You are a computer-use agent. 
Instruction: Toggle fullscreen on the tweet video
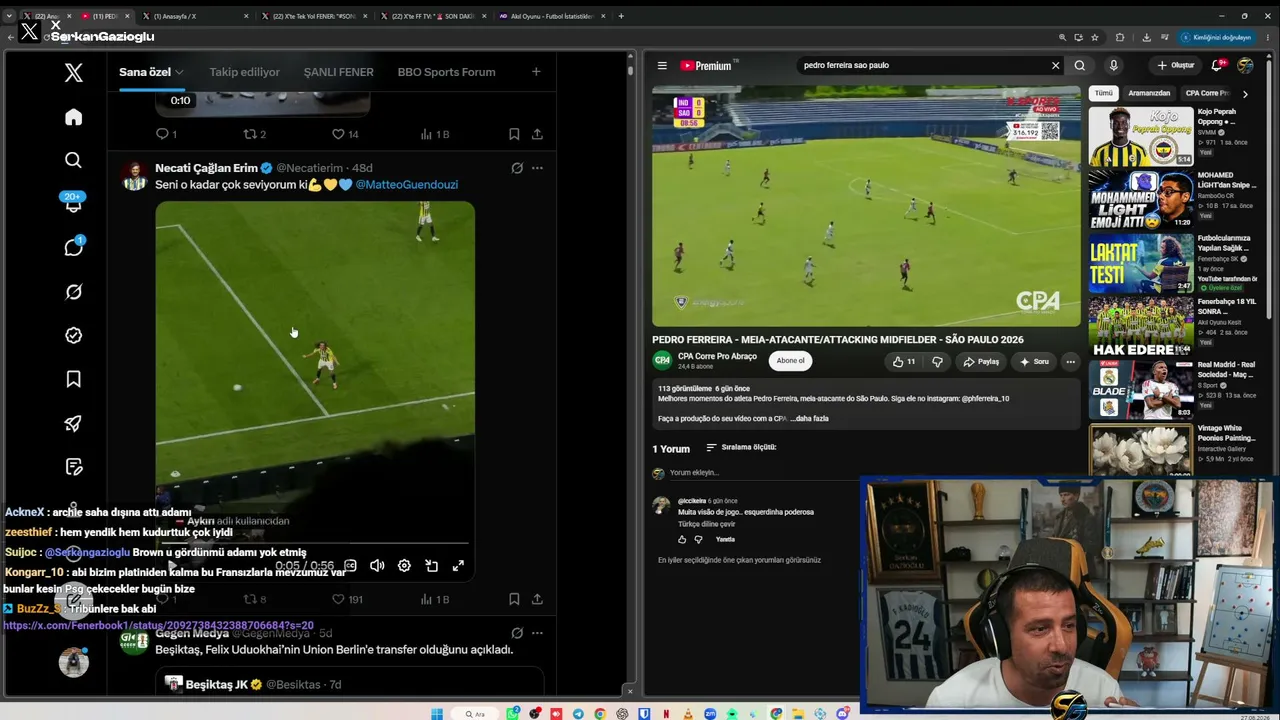tap(458, 566)
